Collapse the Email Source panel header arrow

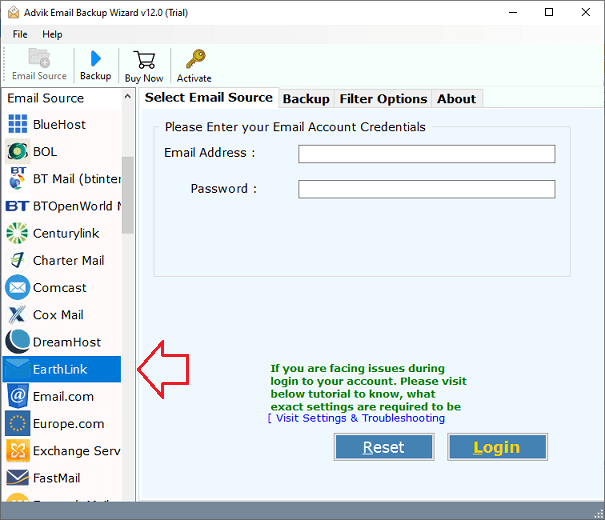tap(128, 96)
